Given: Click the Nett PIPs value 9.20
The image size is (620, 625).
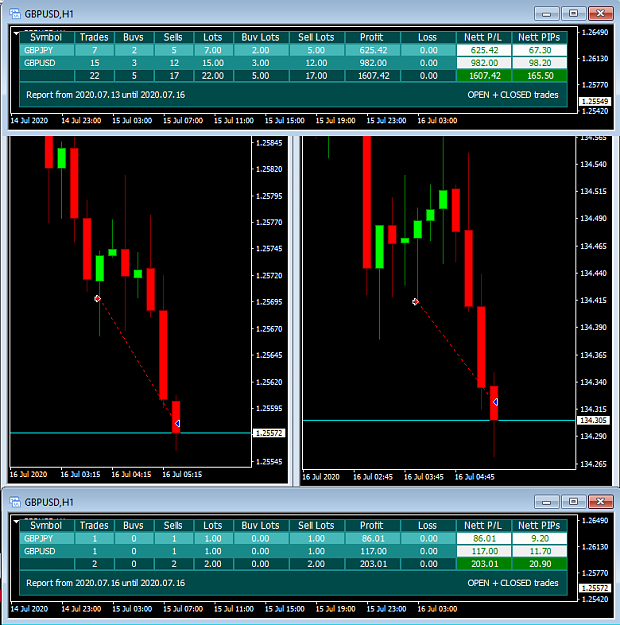Looking at the screenshot, I should 539,539.
